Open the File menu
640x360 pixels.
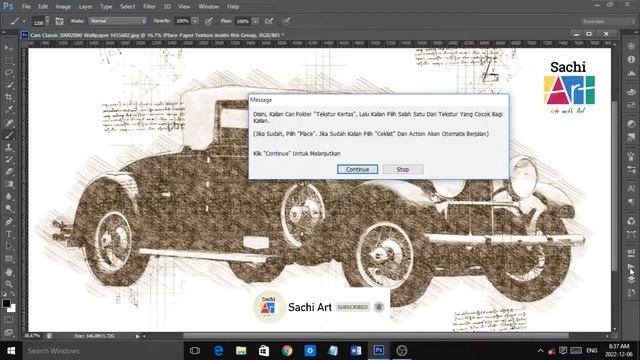[26, 7]
